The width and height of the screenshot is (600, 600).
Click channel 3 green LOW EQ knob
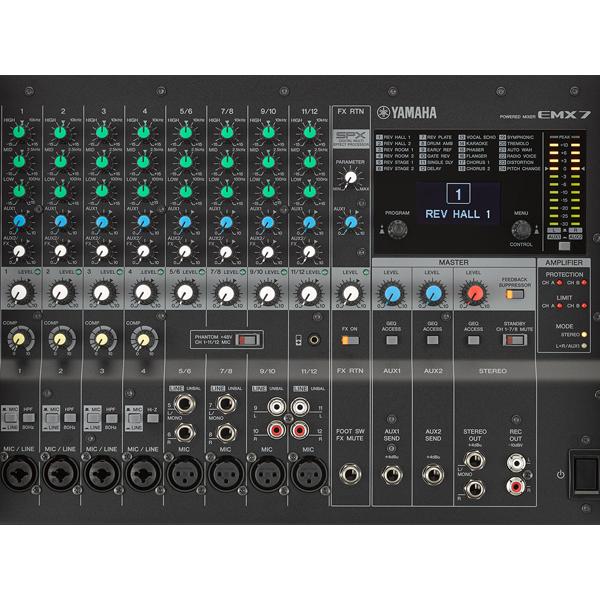click(102, 191)
